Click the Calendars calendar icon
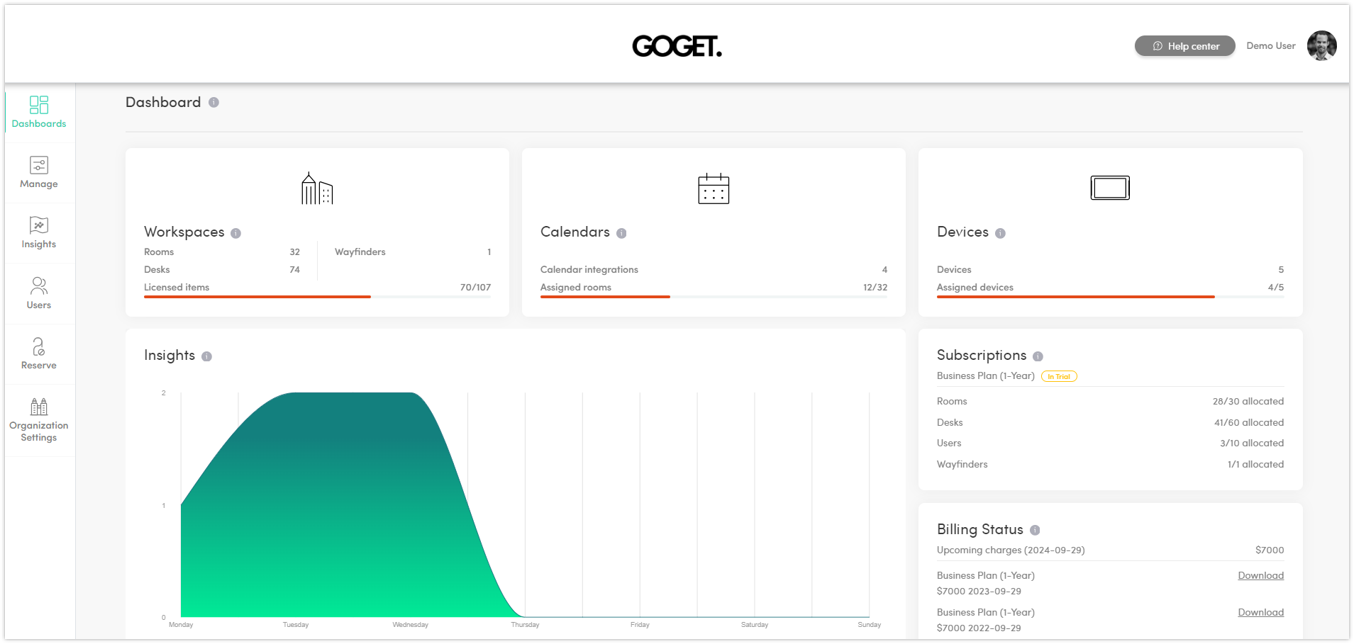Viewport: 1354px width, 644px height. pyautogui.click(x=712, y=188)
